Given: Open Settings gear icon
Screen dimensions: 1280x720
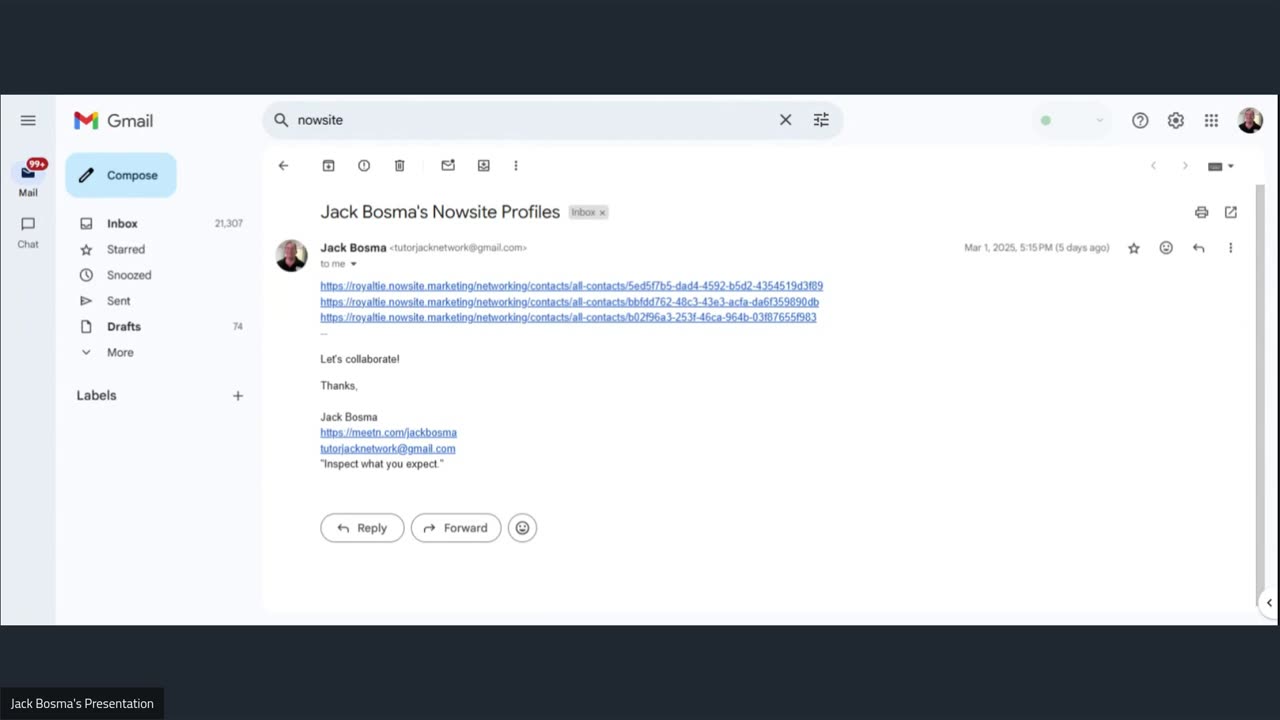Looking at the screenshot, I should point(1176,121).
